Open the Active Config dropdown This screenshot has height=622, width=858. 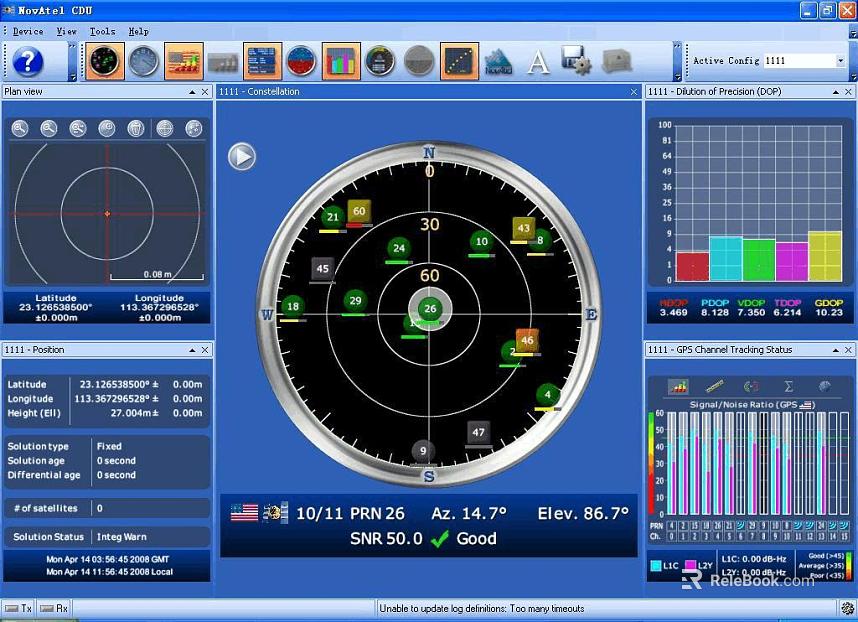click(841, 61)
